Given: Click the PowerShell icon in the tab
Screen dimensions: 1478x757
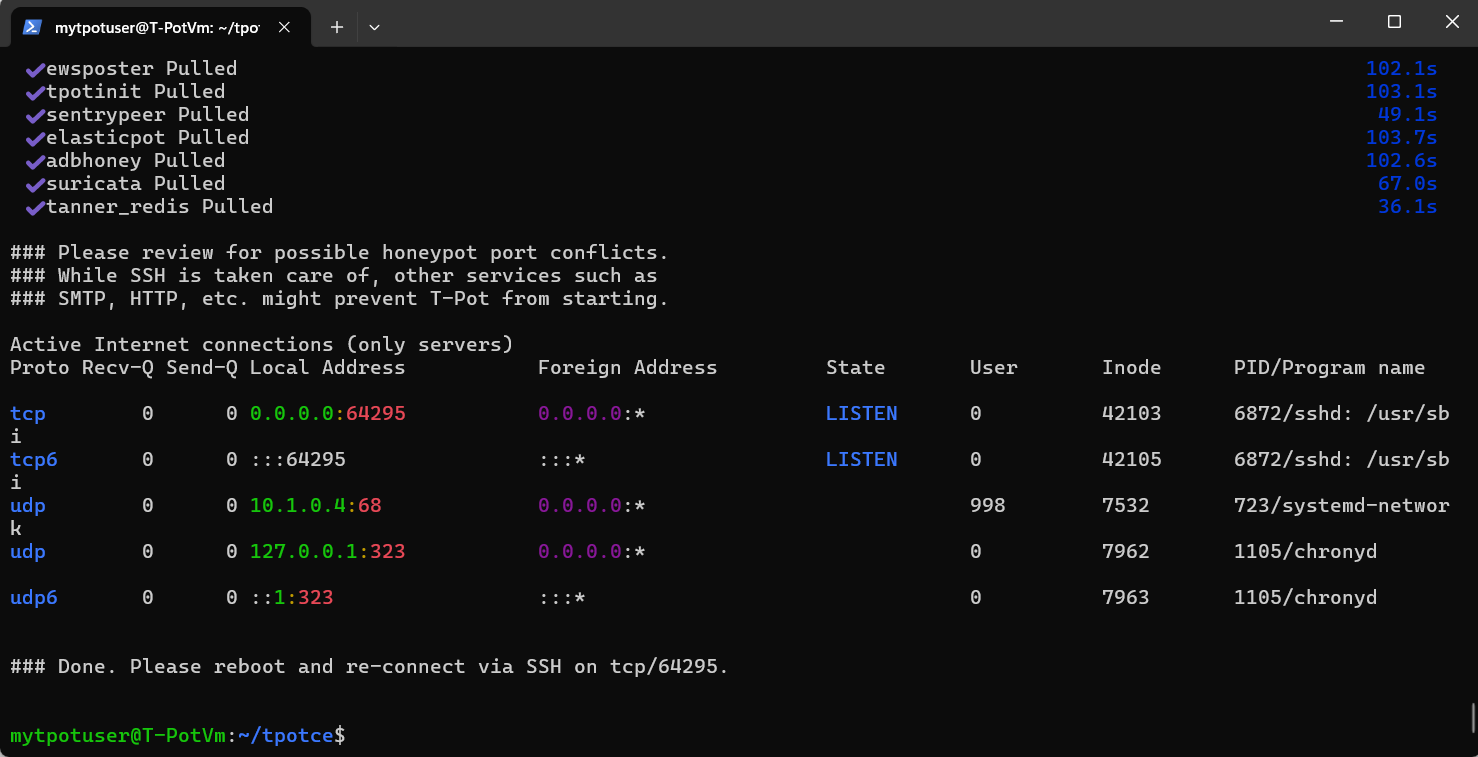Looking at the screenshot, I should (x=32, y=27).
